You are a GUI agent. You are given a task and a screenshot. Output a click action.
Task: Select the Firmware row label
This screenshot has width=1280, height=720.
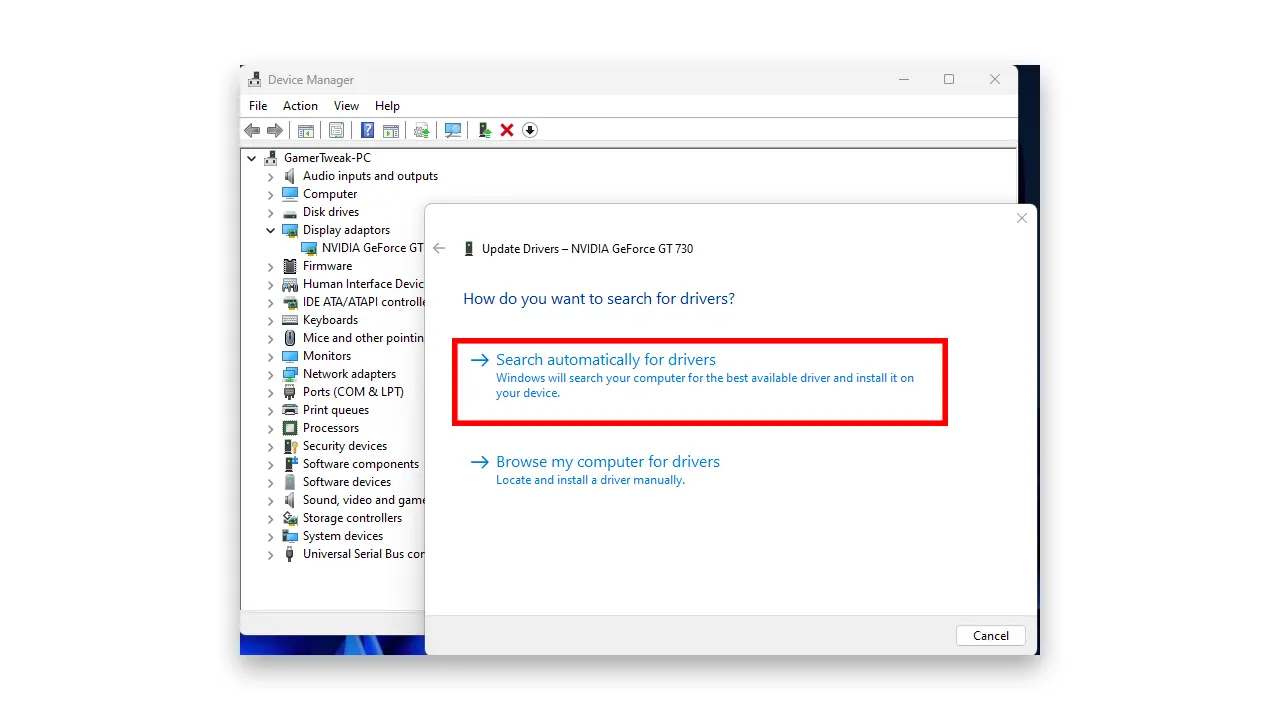(328, 266)
